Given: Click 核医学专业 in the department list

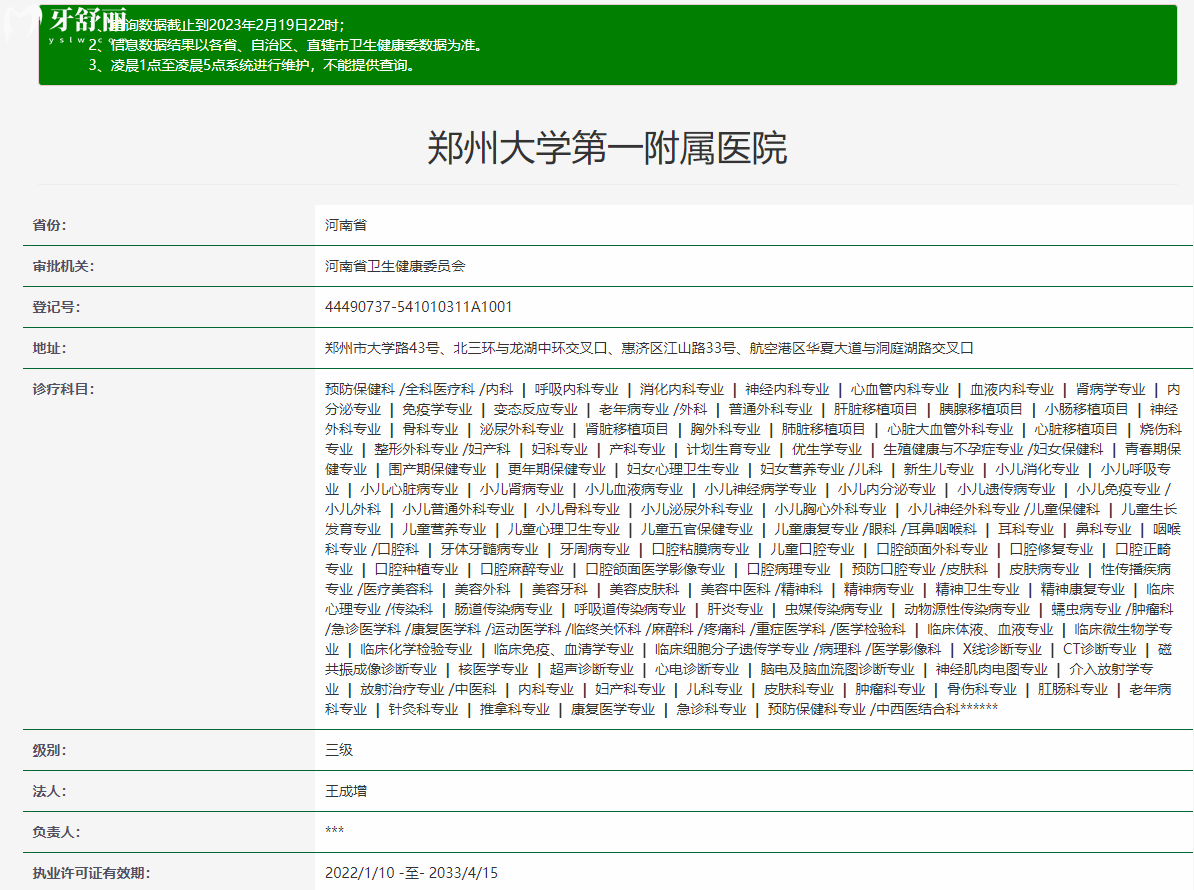Looking at the screenshot, I should coord(493,669).
